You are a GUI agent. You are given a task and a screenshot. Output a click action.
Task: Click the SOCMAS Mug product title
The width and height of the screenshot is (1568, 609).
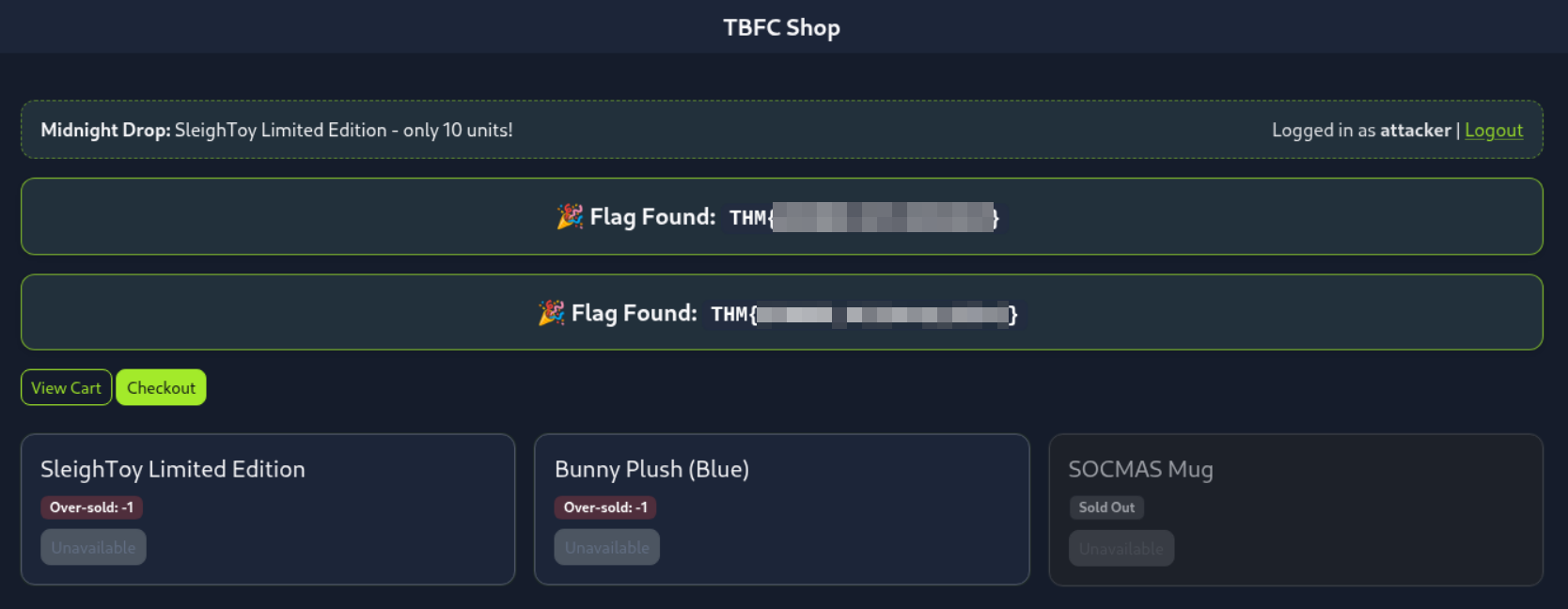(x=1140, y=469)
